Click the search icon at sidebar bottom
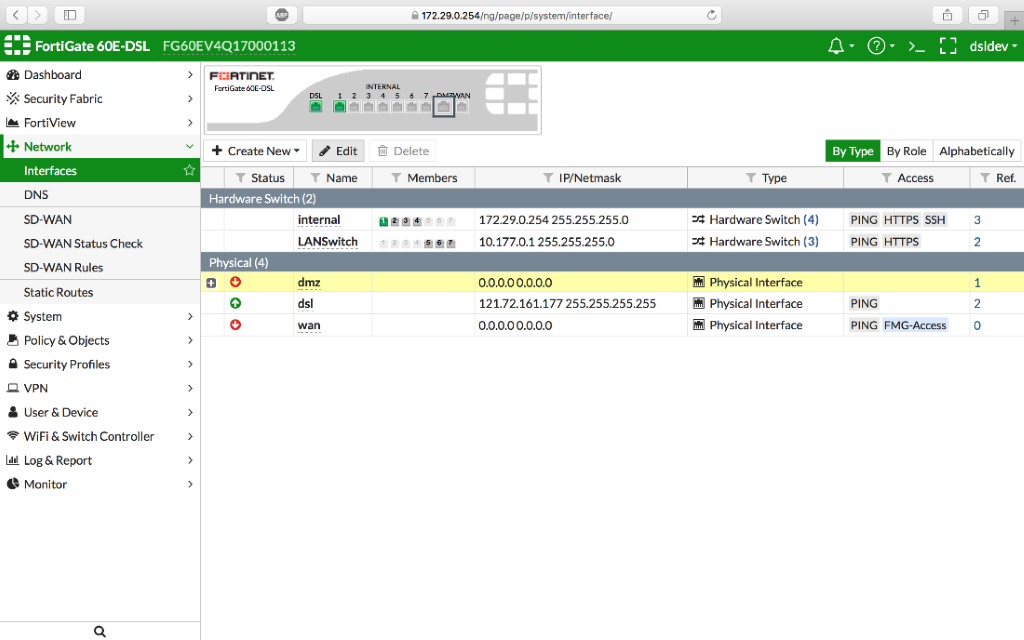Image resolution: width=1024 pixels, height=640 pixels. (99, 631)
